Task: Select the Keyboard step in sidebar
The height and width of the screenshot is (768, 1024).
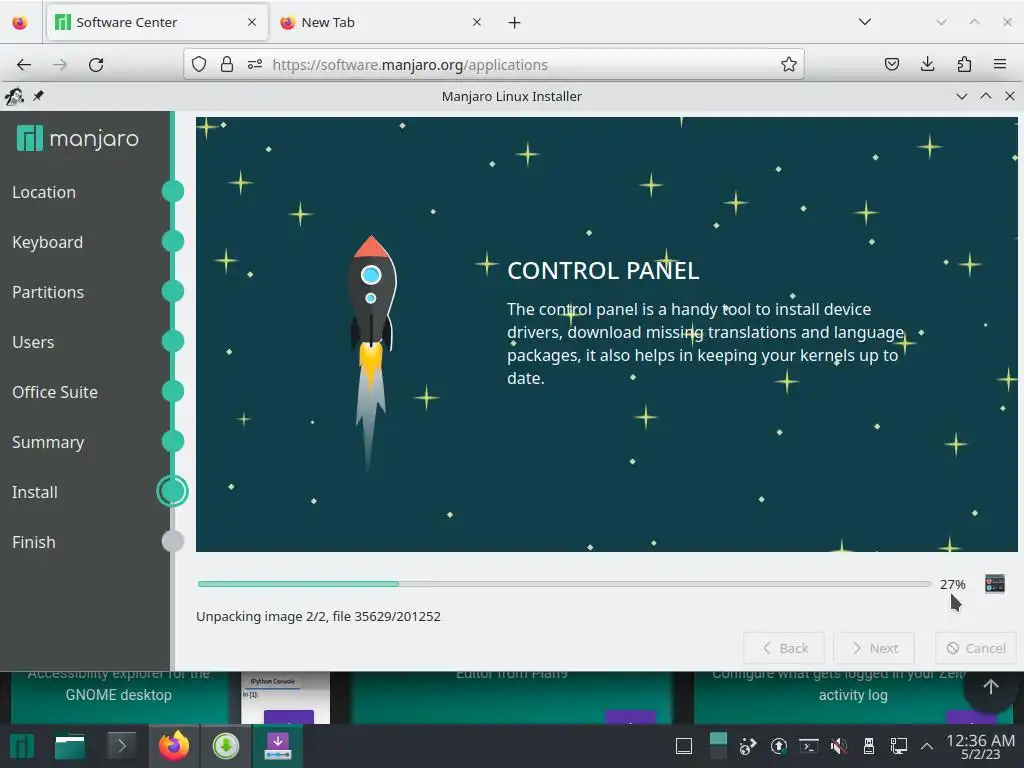Action: [x=48, y=242]
